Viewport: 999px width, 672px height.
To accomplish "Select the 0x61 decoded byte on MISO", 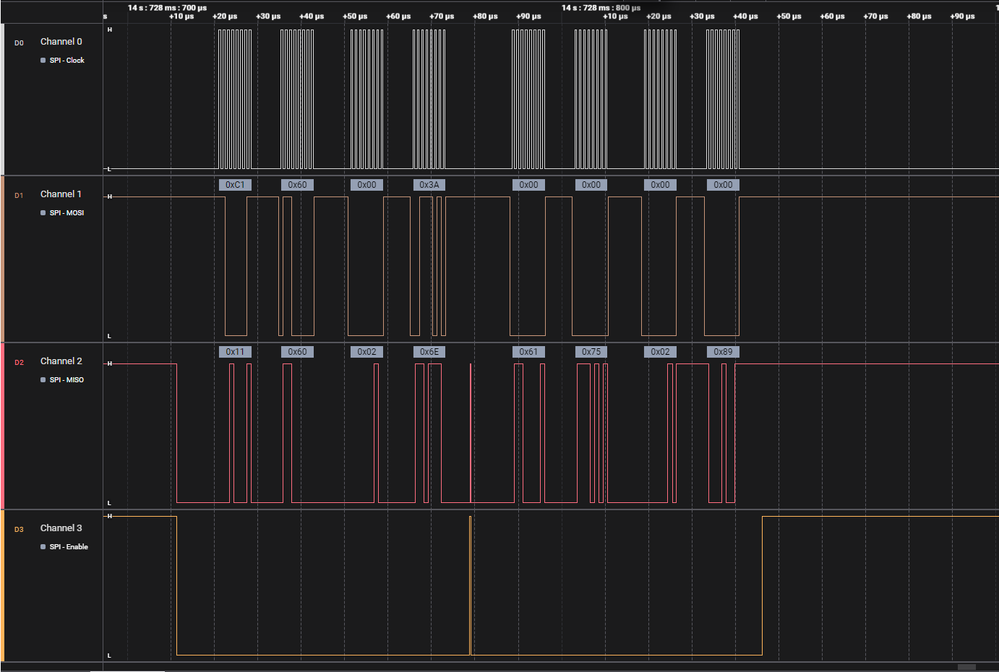I will 529,352.
